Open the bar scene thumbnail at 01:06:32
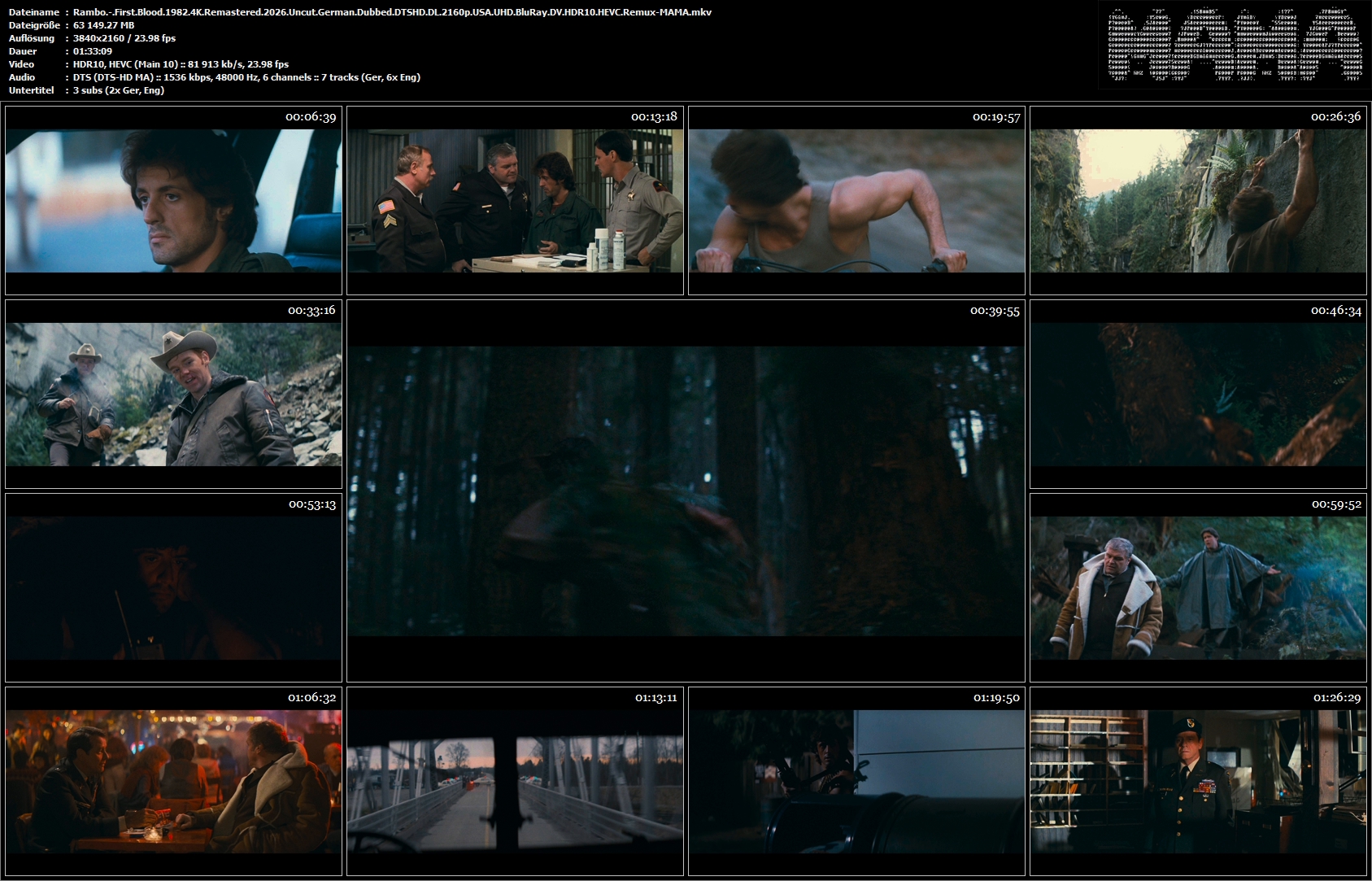This screenshot has height=881, width=1372. coord(173,781)
